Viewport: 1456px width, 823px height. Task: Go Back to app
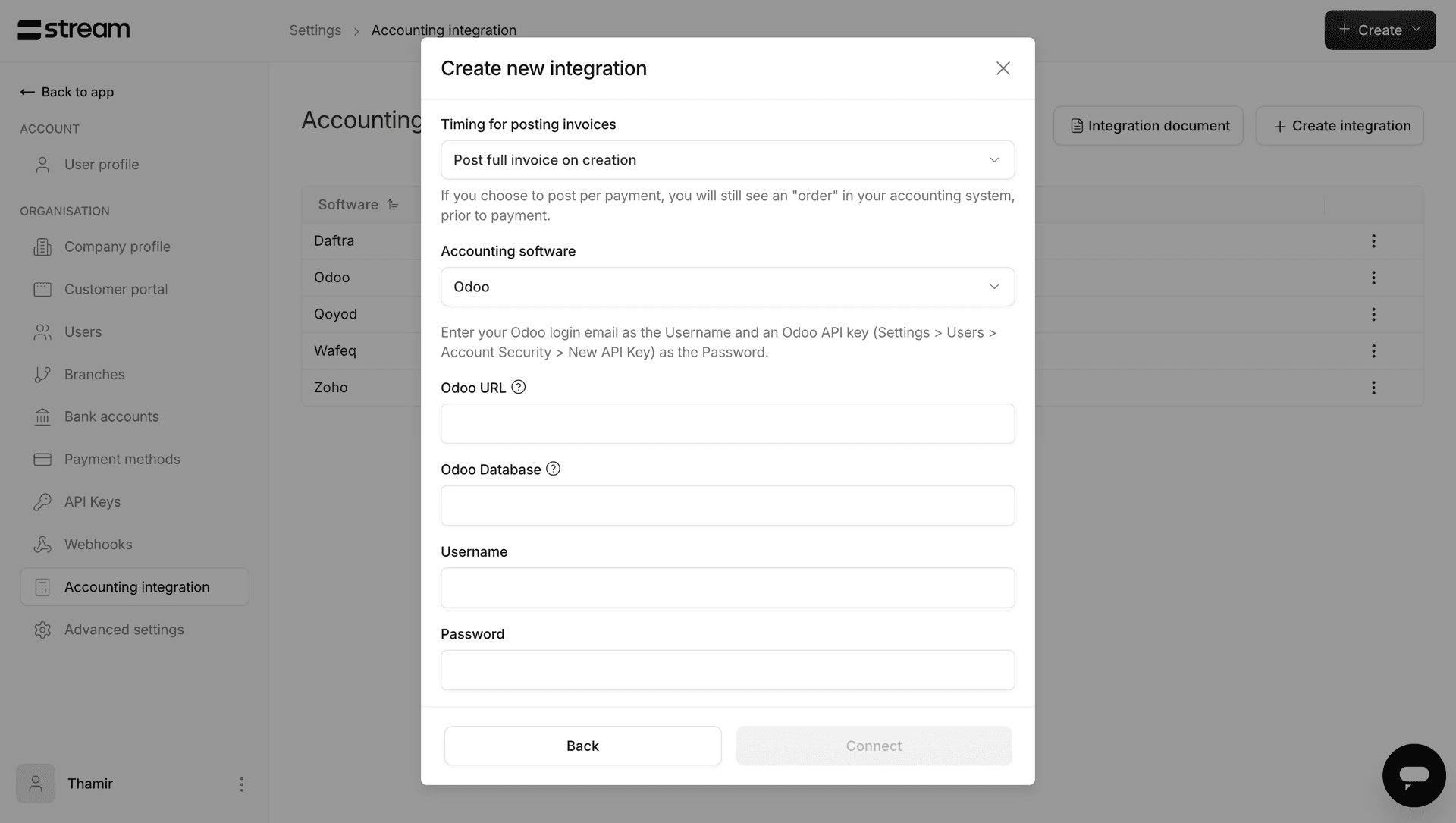tap(67, 92)
